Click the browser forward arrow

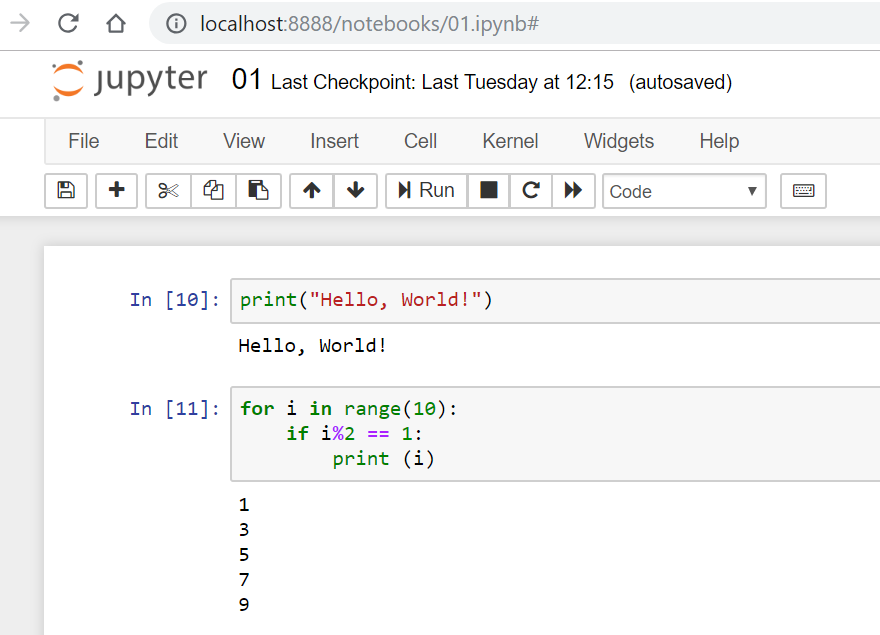pyautogui.click(x=20, y=24)
